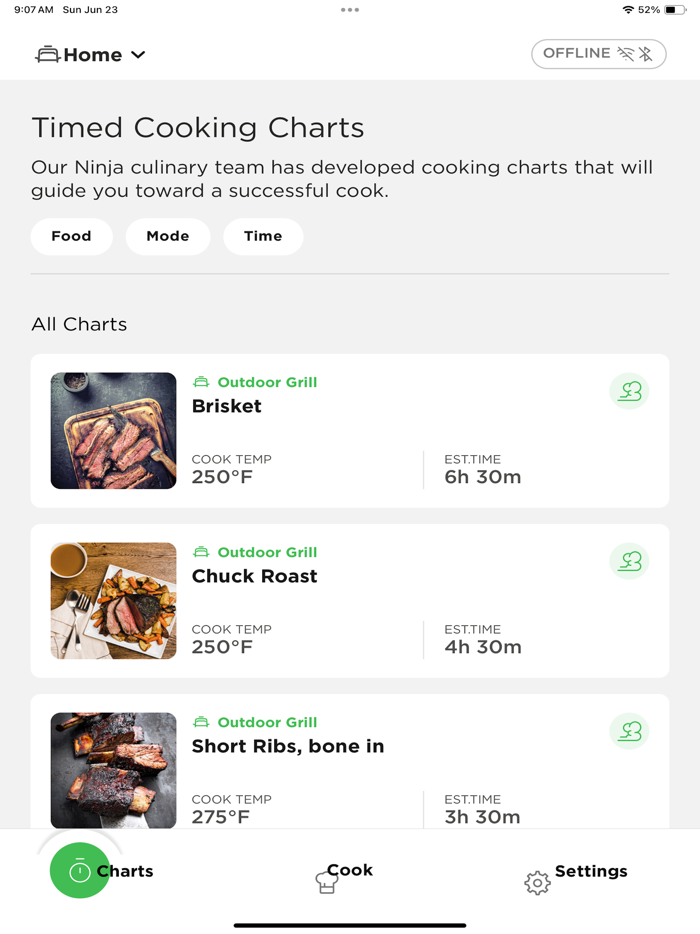Image resolution: width=700 pixels, height=934 pixels.
Task: Switch to the Cook tab
Action: tap(350, 870)
